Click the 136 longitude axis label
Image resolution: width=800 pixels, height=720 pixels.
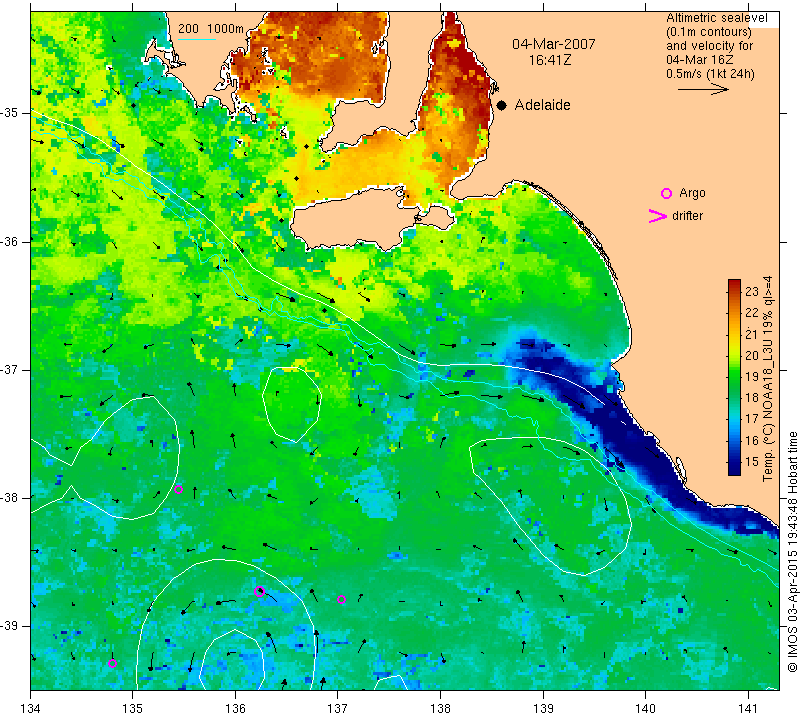[x=235, y=709]
